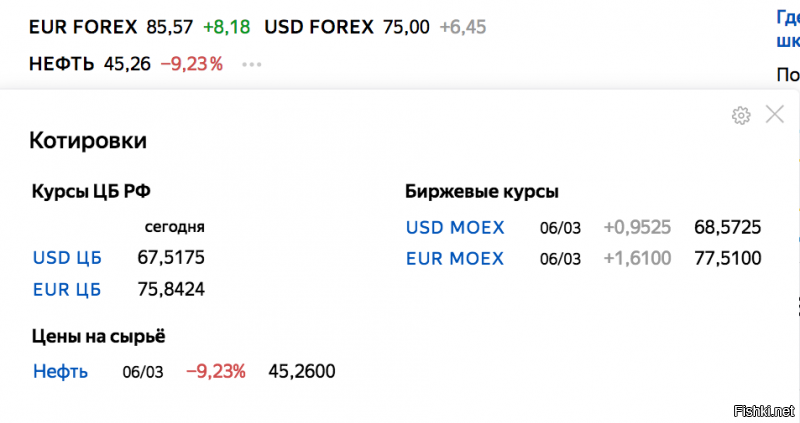Click USD FOREX ticker in header
The height and width of the screenshot is (423, 800).
(319, 27)
